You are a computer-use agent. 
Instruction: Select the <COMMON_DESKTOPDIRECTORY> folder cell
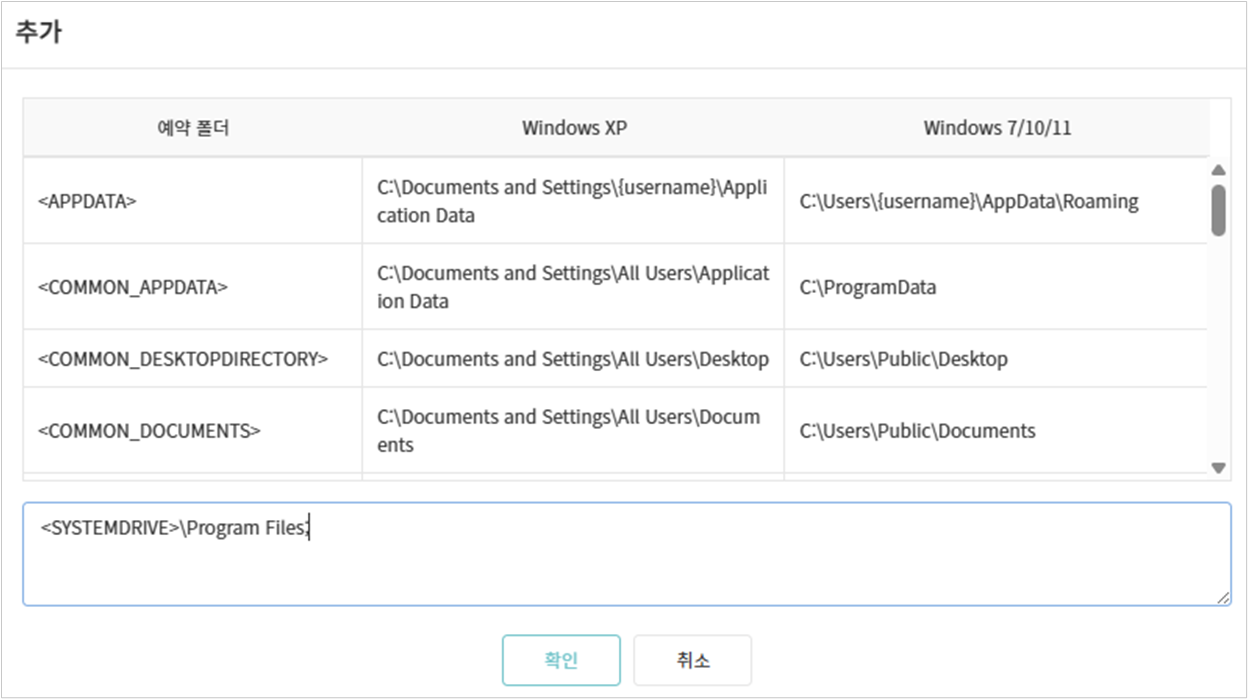(193, 359)
